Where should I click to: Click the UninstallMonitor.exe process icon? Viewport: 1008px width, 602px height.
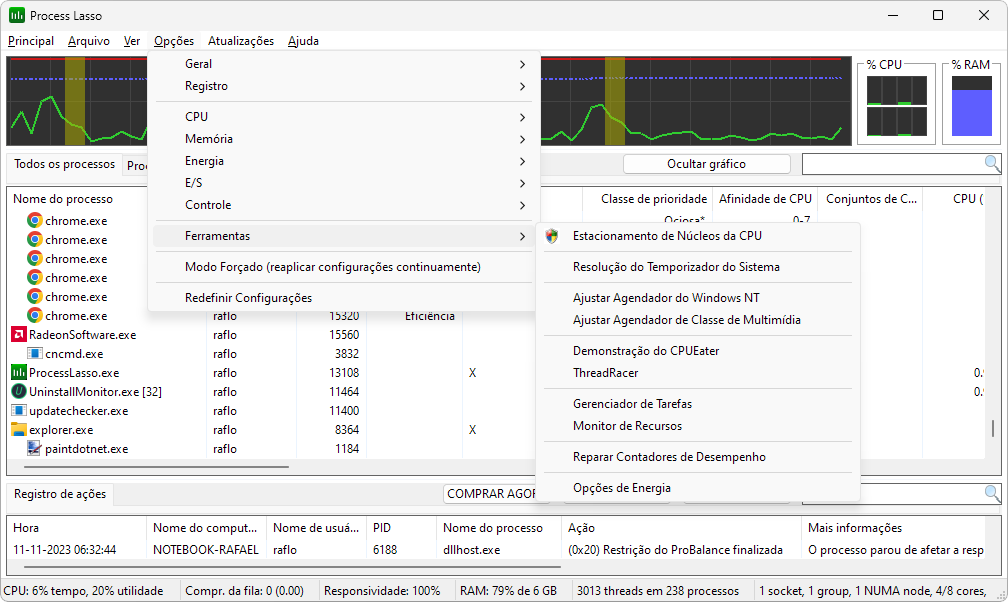(19, 392)
